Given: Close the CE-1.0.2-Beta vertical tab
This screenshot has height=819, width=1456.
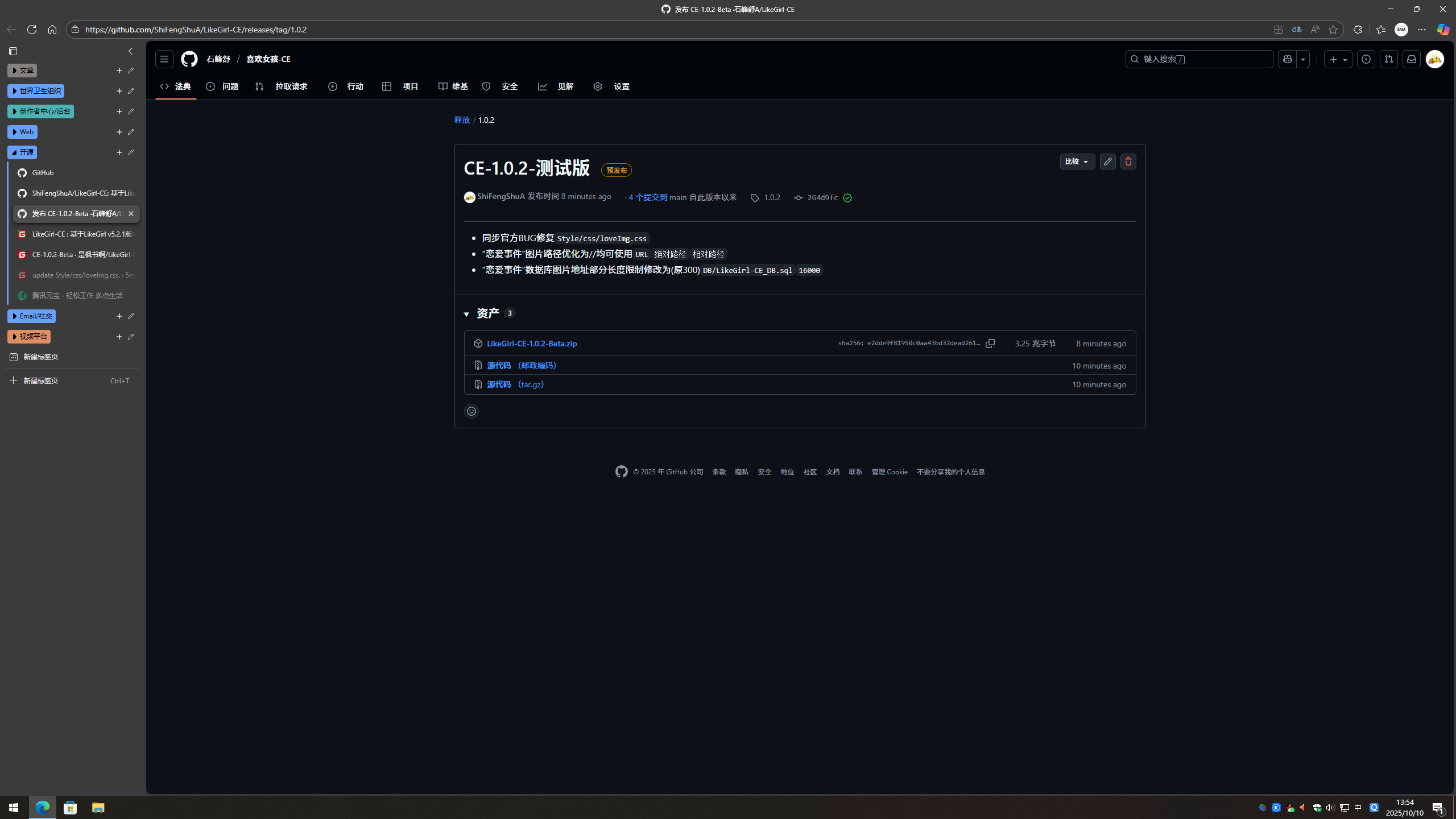Looking at the screenshot, I should point(131,214).
